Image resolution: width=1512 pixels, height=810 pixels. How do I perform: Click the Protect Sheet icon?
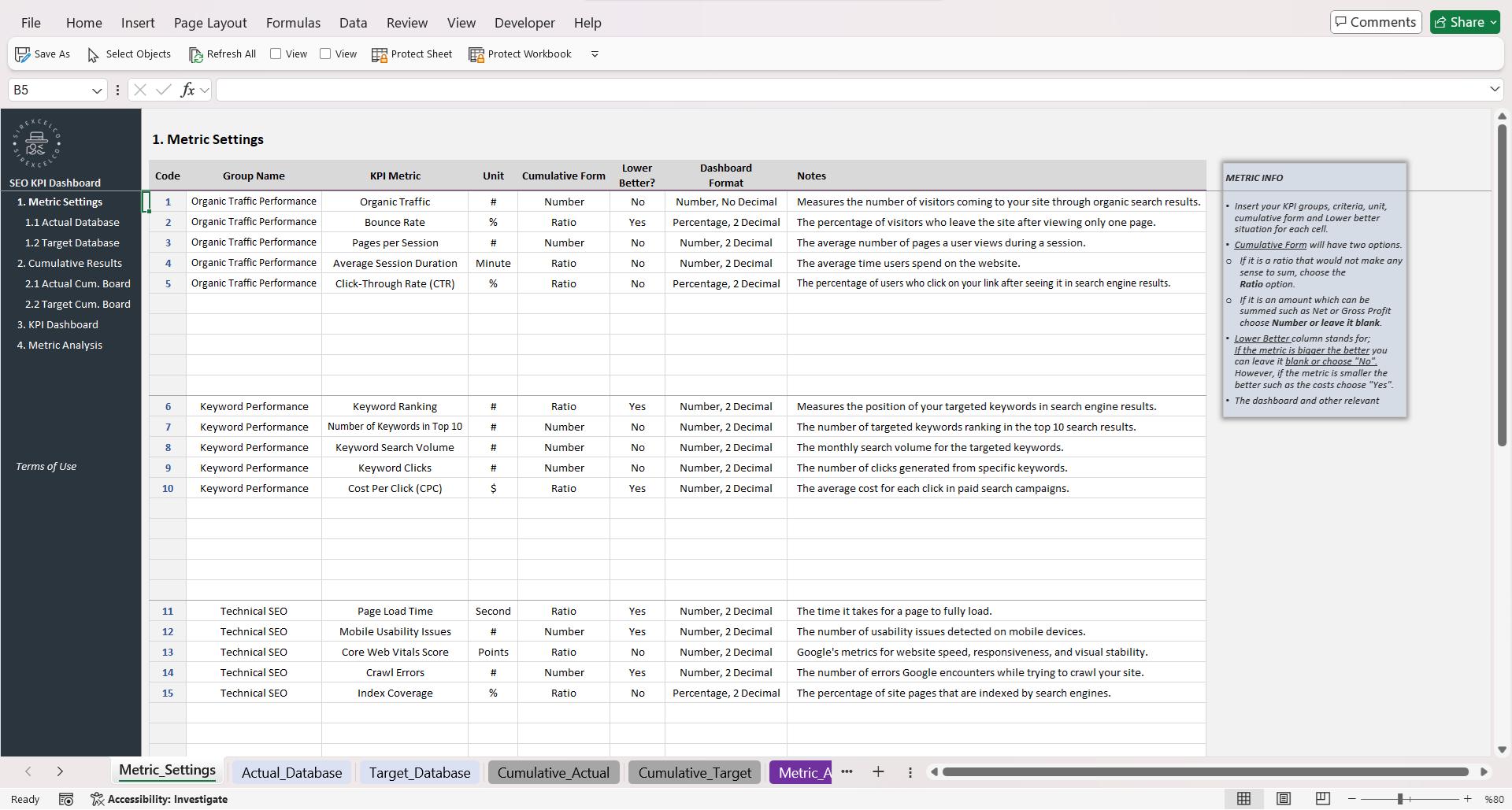click(380, 54)
